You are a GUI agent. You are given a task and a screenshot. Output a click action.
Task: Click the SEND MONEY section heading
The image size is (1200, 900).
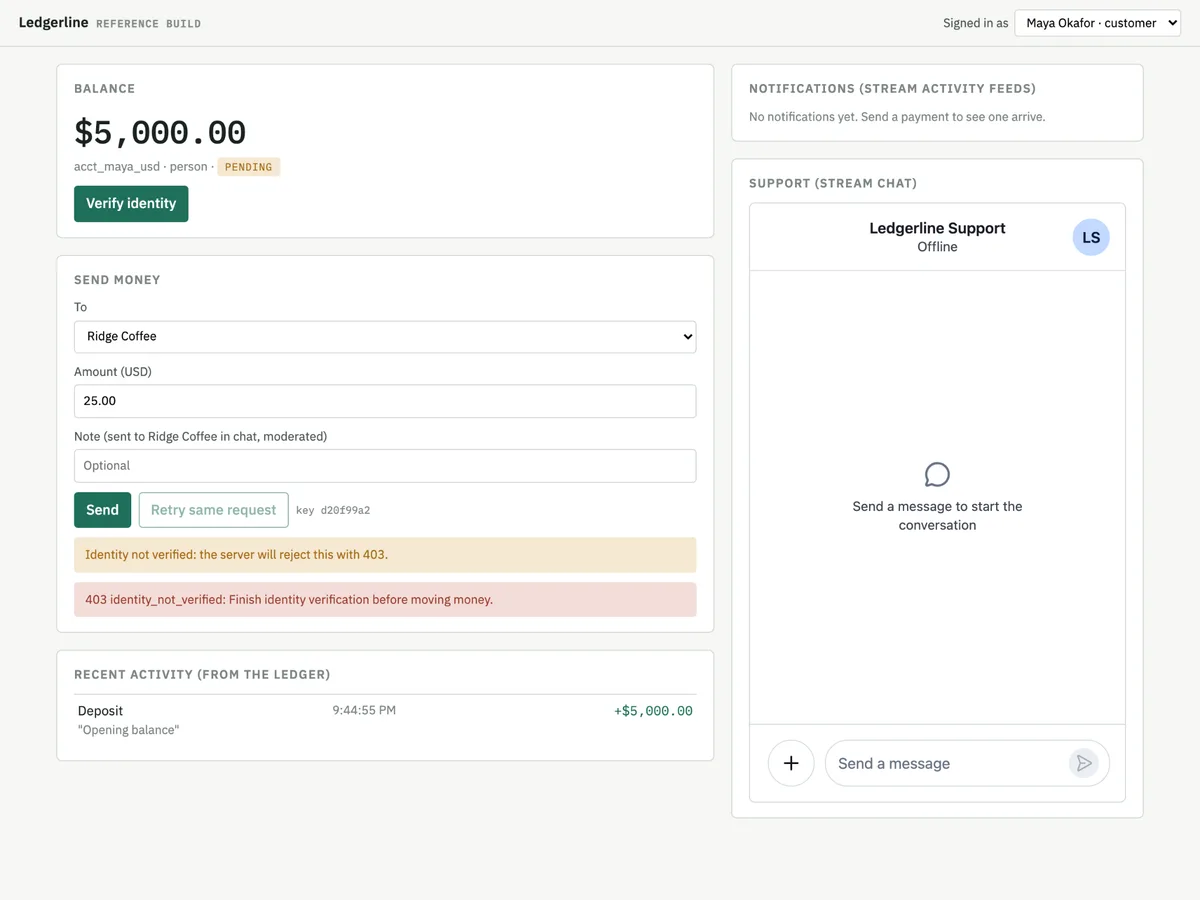point(117,280)
